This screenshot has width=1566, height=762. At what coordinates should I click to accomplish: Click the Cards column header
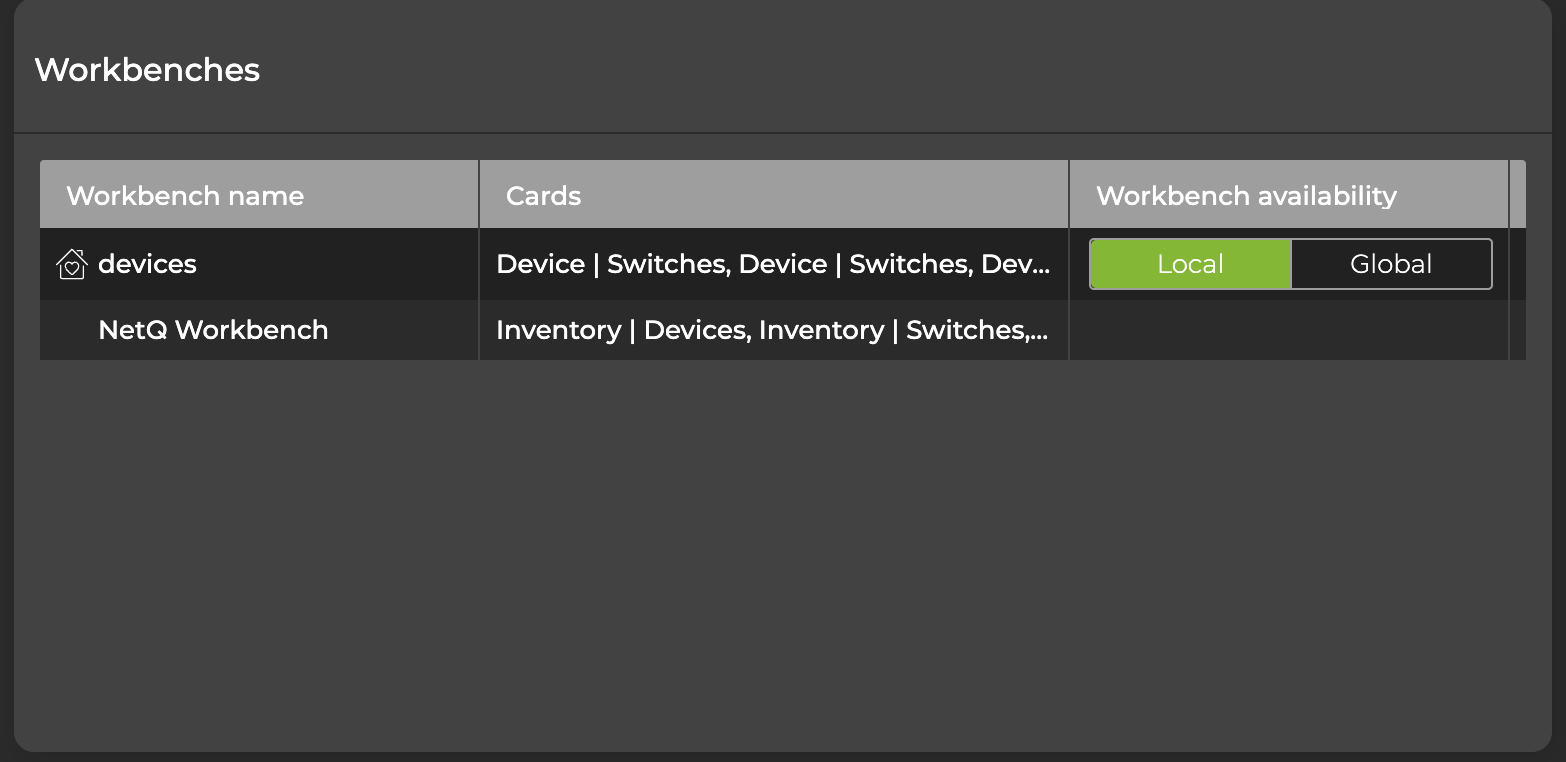pos(543,195)
